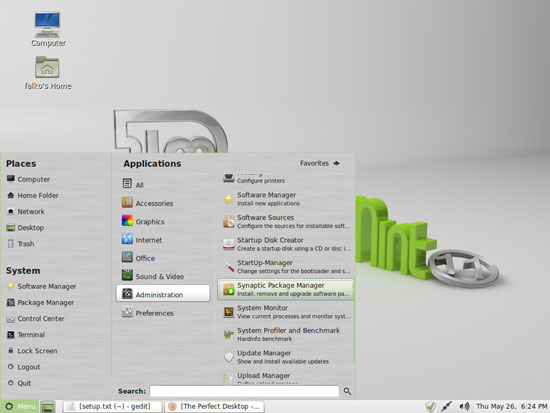Switch to The Perfect Desktop browser window

[x=214, y=406]
